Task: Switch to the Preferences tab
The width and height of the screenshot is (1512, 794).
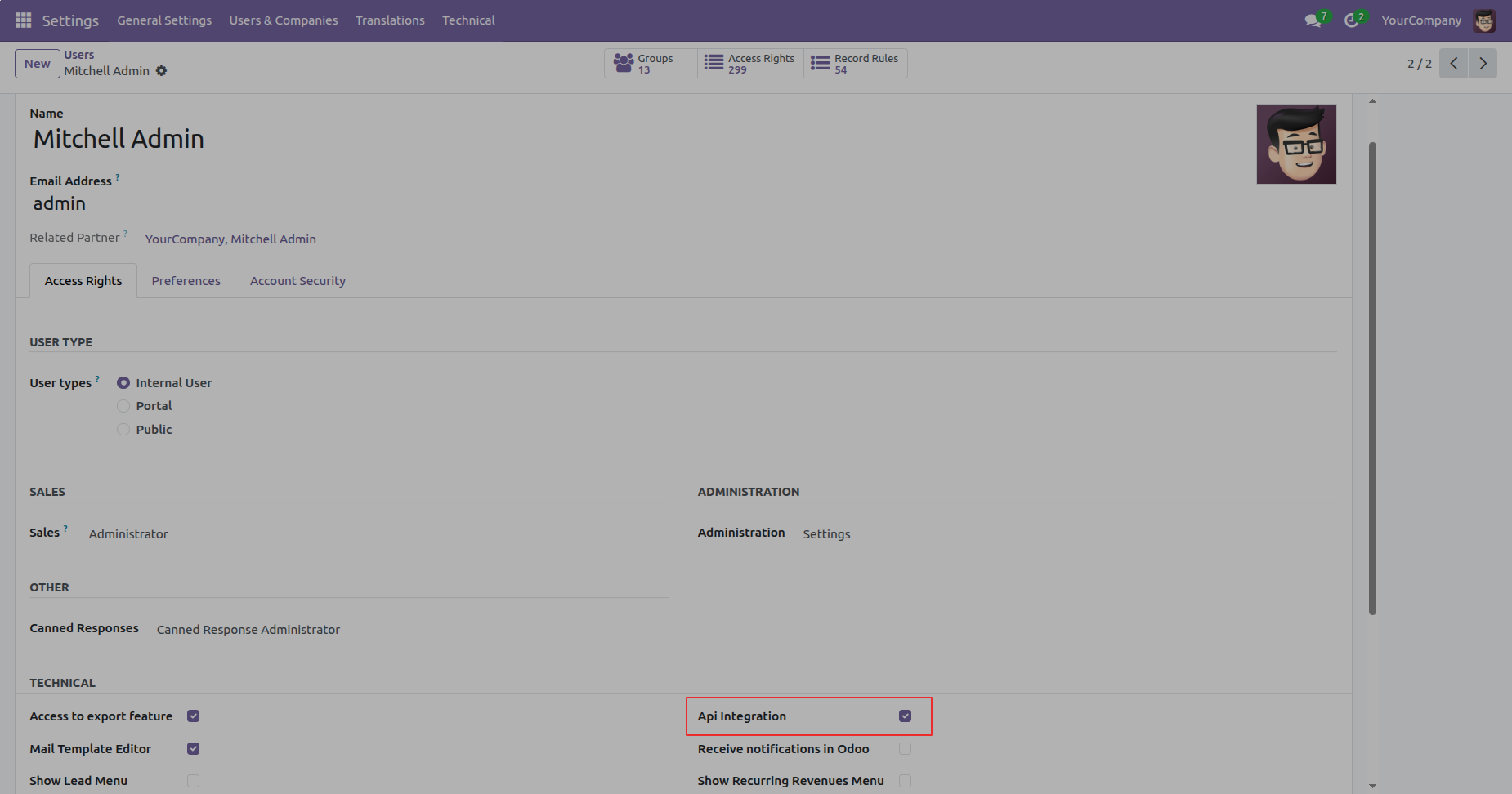Action: [186, 281]
